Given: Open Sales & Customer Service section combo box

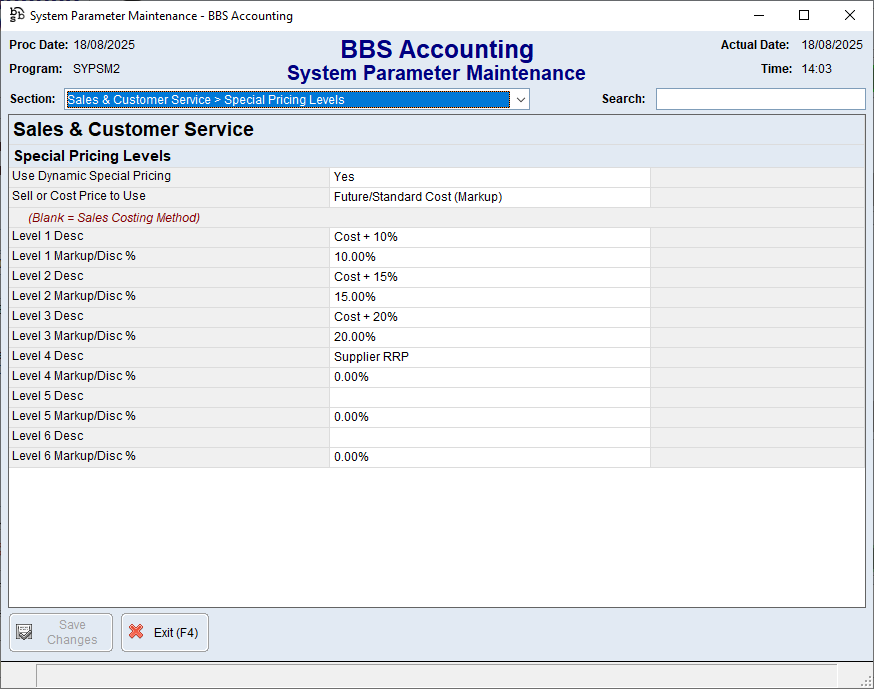Looking at the screenshot, I should (x=288, y=100).
